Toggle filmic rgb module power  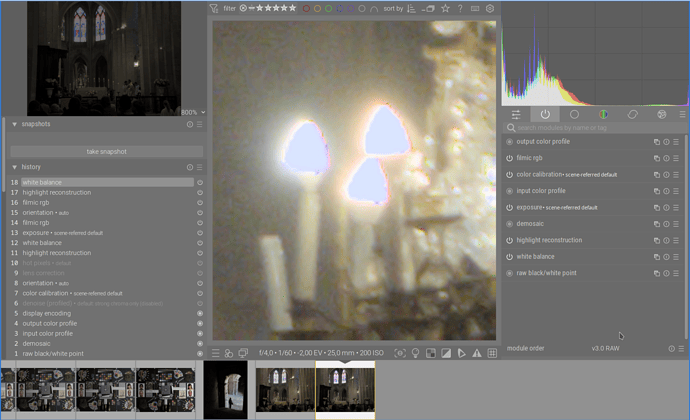click(509, 158)
